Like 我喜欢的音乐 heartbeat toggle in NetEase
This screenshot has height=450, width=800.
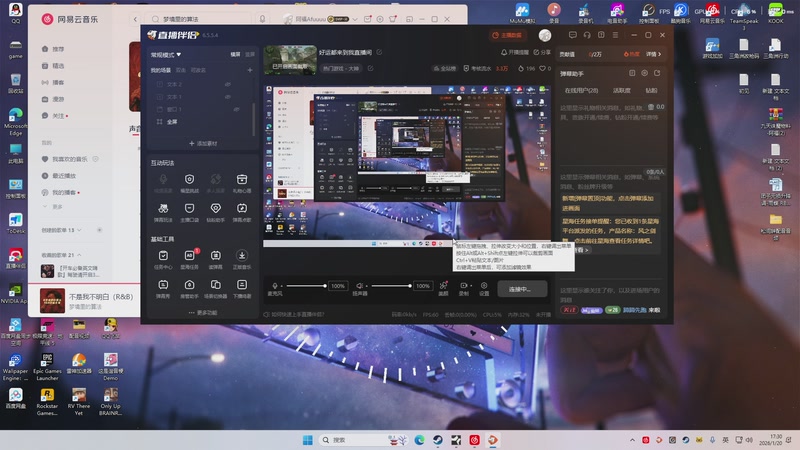click(95, 159)
